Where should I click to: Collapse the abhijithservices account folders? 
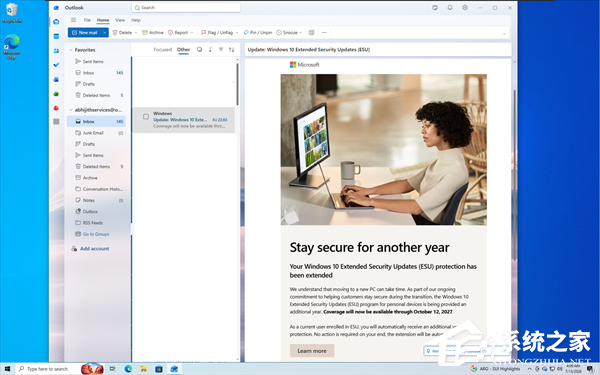pos(71,110)
